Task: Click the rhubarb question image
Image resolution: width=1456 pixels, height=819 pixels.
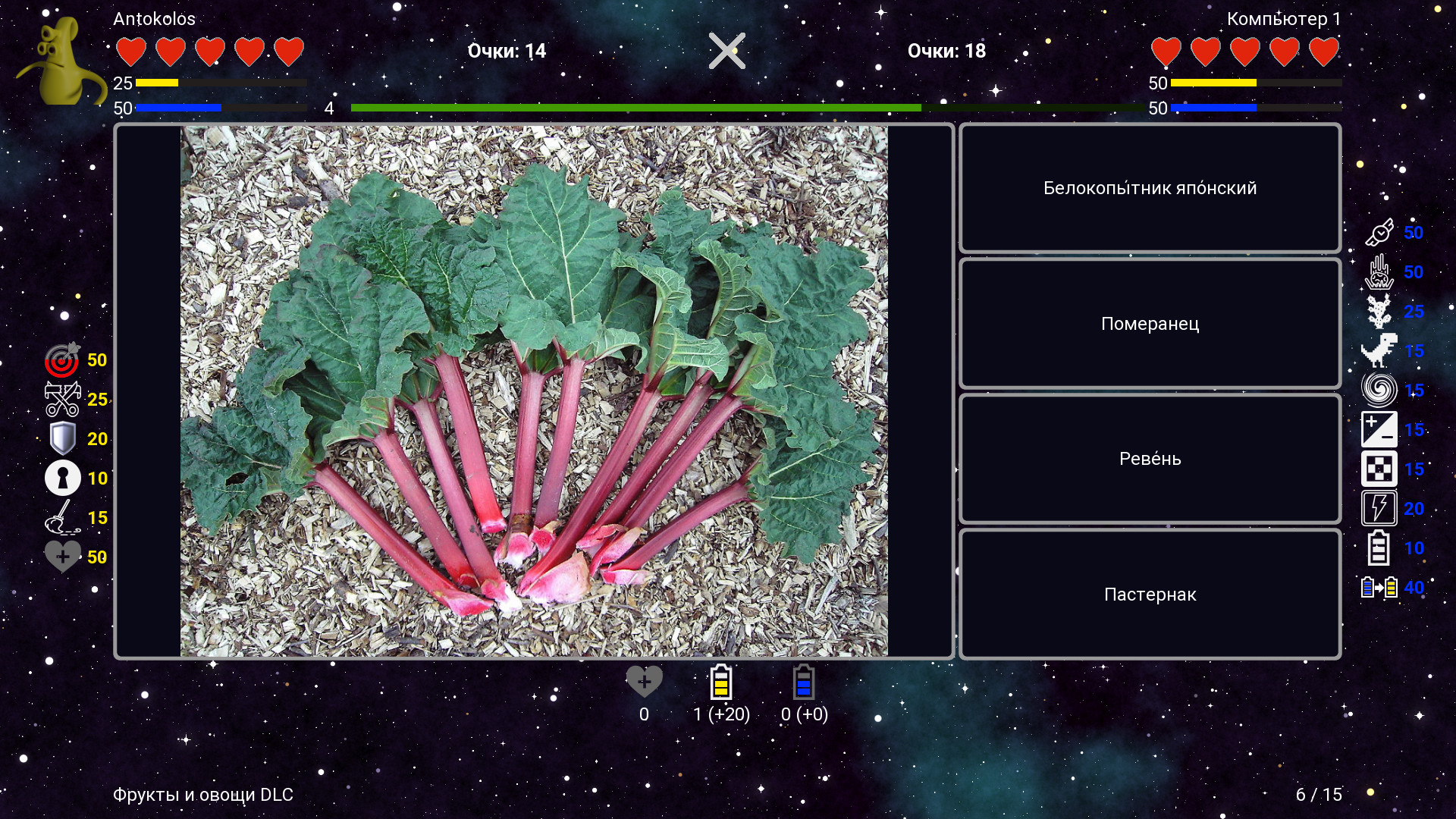Action: 534,391
